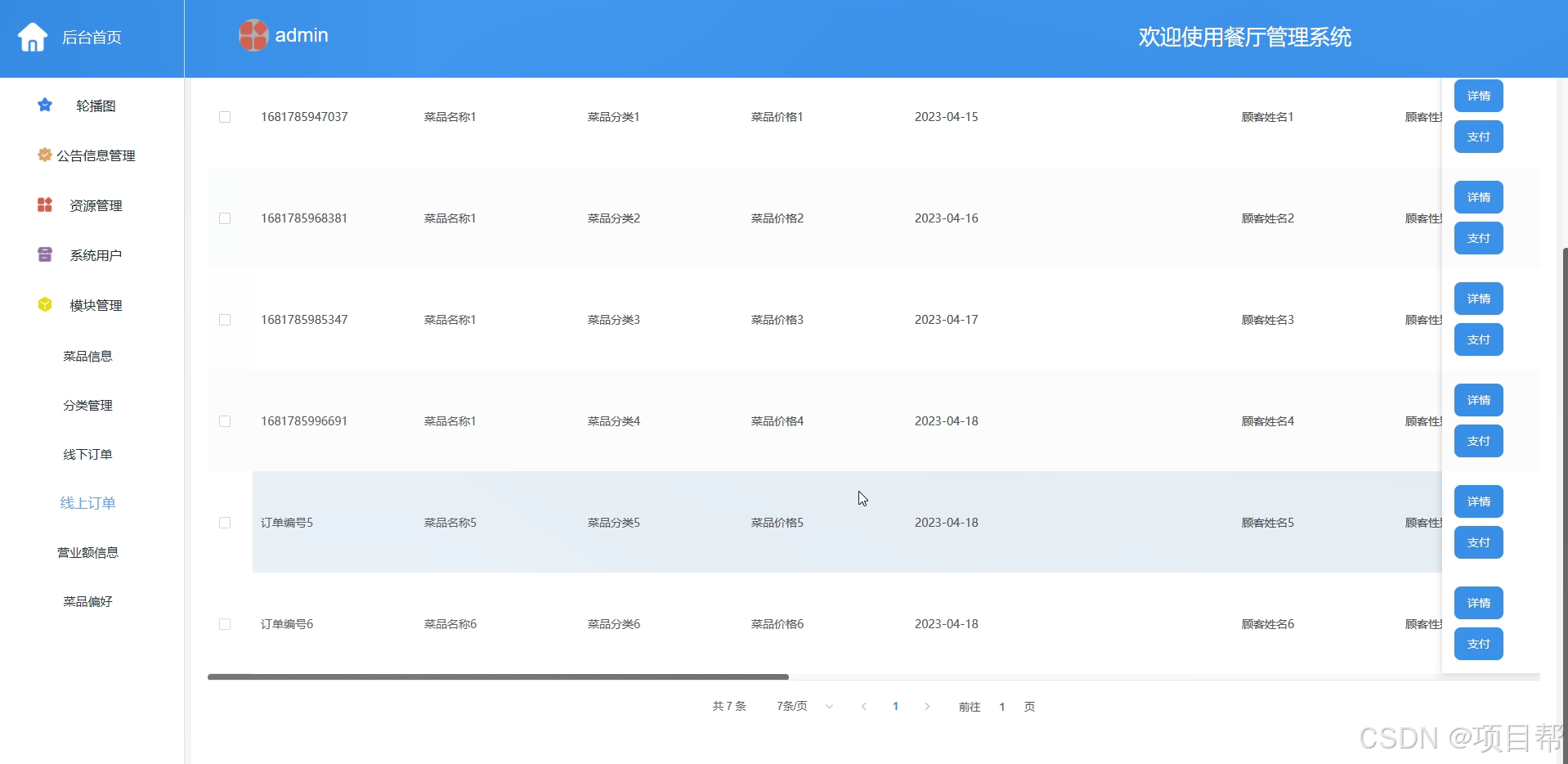This screenshot has width=1568, height=764.
Task: Click the yellow cube icon for 模块管理
Action: click(45, 304)
